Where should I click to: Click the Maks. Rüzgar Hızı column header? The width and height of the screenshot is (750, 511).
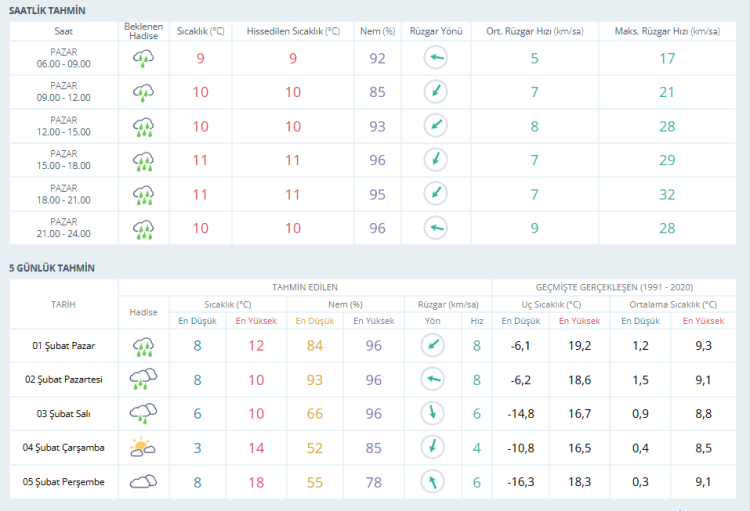(667, 31)
